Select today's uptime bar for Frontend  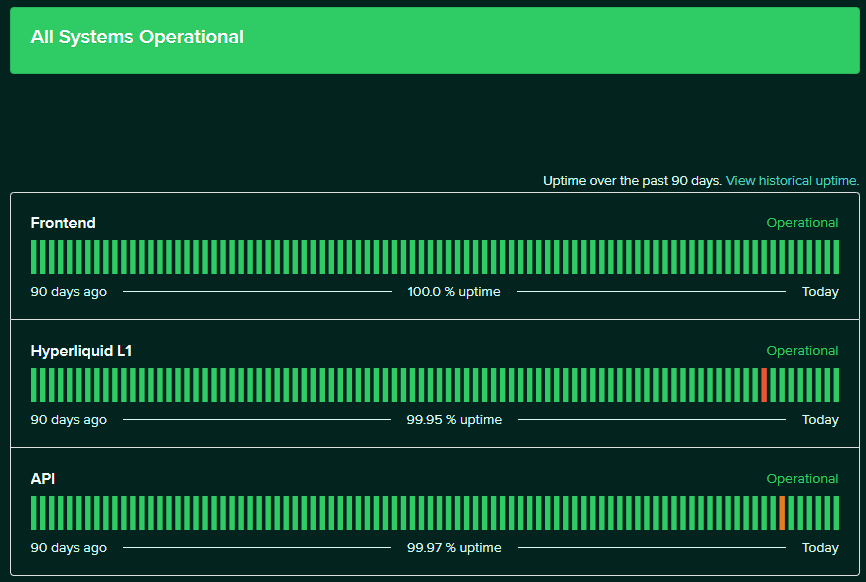pyautogui.click(x=834, y=257)
